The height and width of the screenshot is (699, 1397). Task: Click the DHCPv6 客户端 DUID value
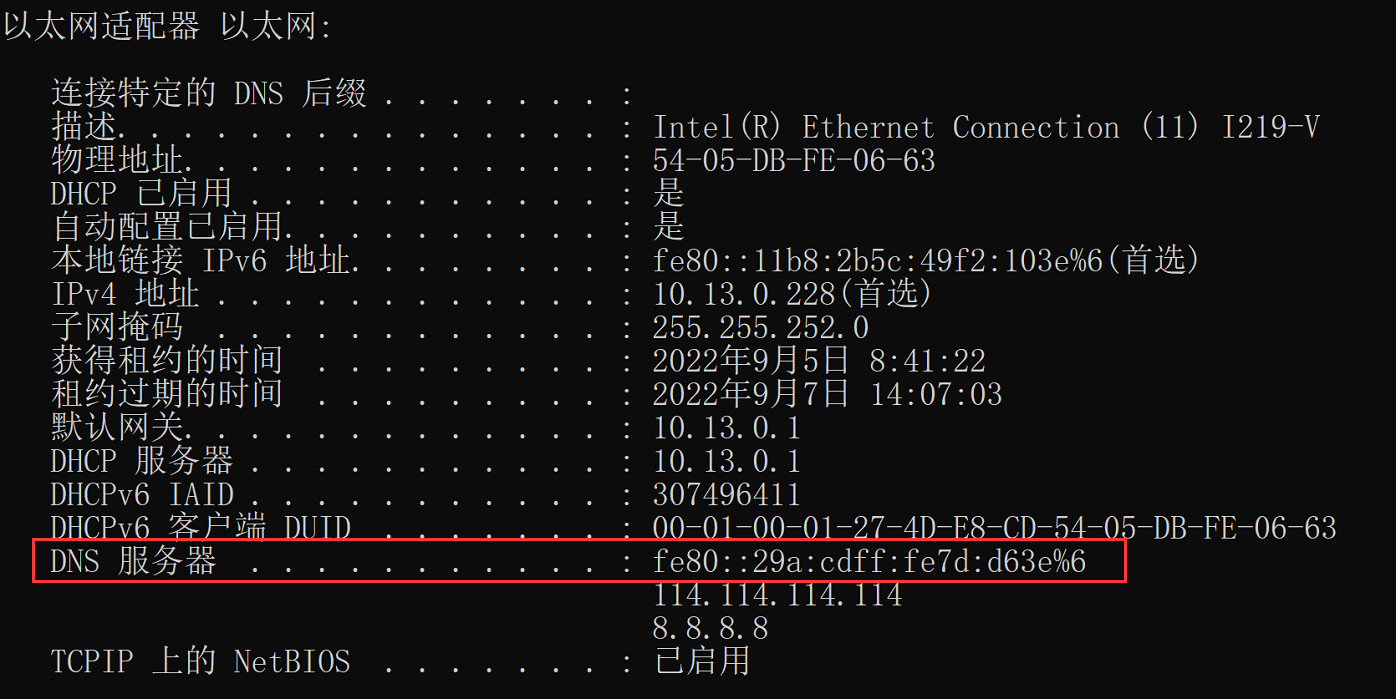994,528
